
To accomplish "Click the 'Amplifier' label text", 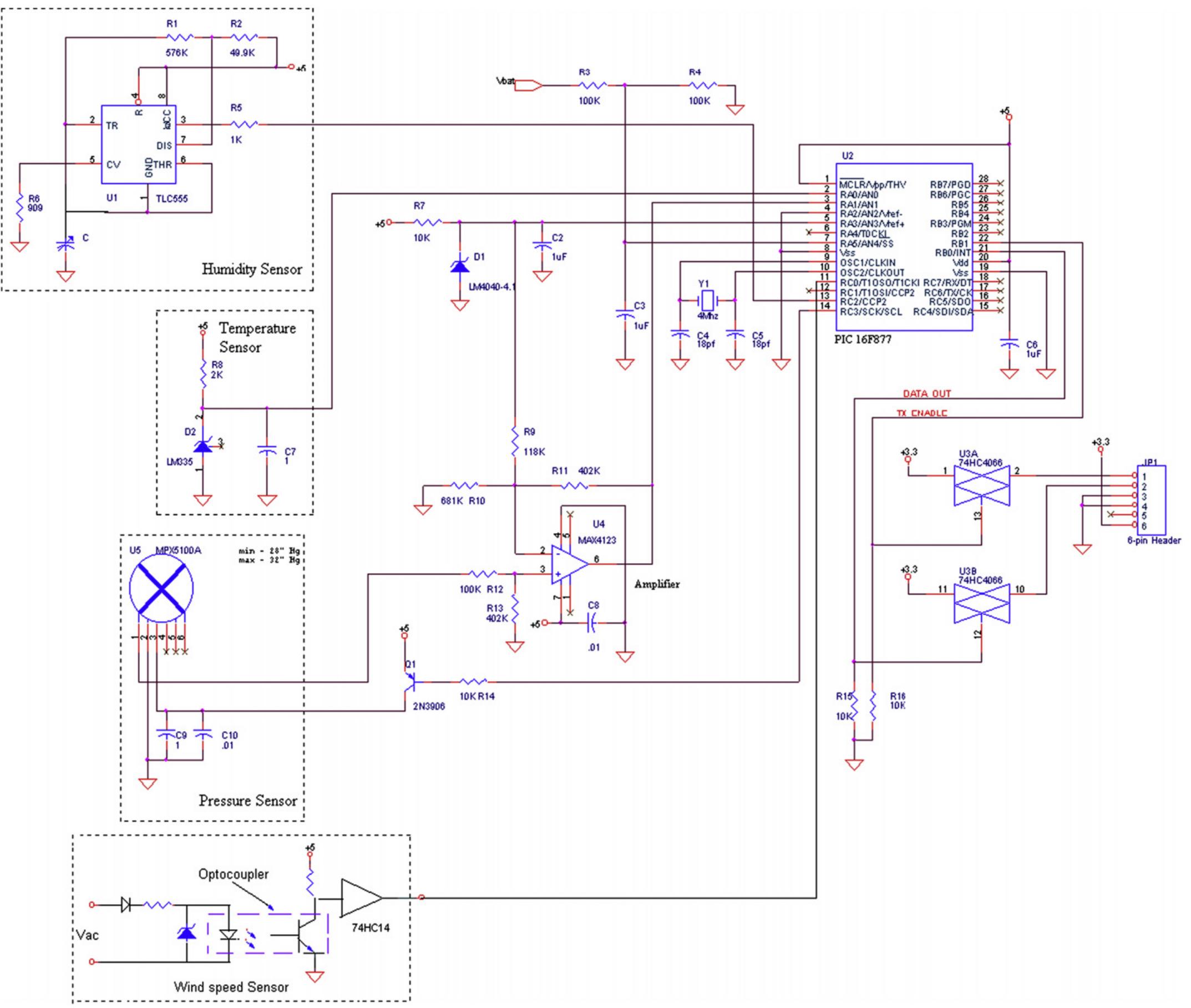I will coord(657,584).
